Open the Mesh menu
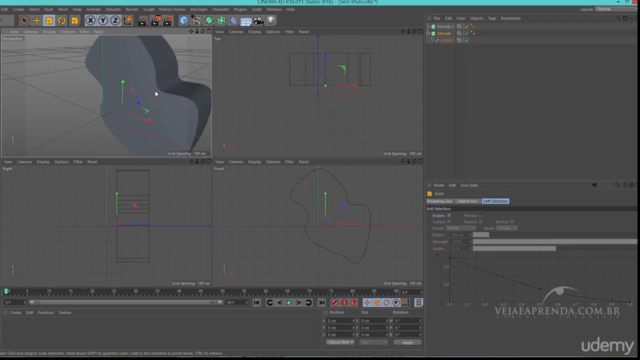The width and height of the screenshot is (640, 360). point(63,9)
